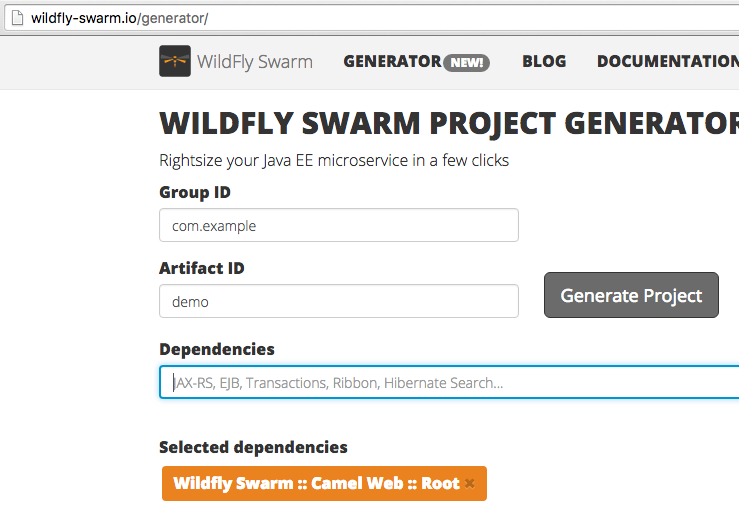Select the Camel Web :: Root dependency tag
The height and width of the screenshot is (516, 739).
(317, 483)
